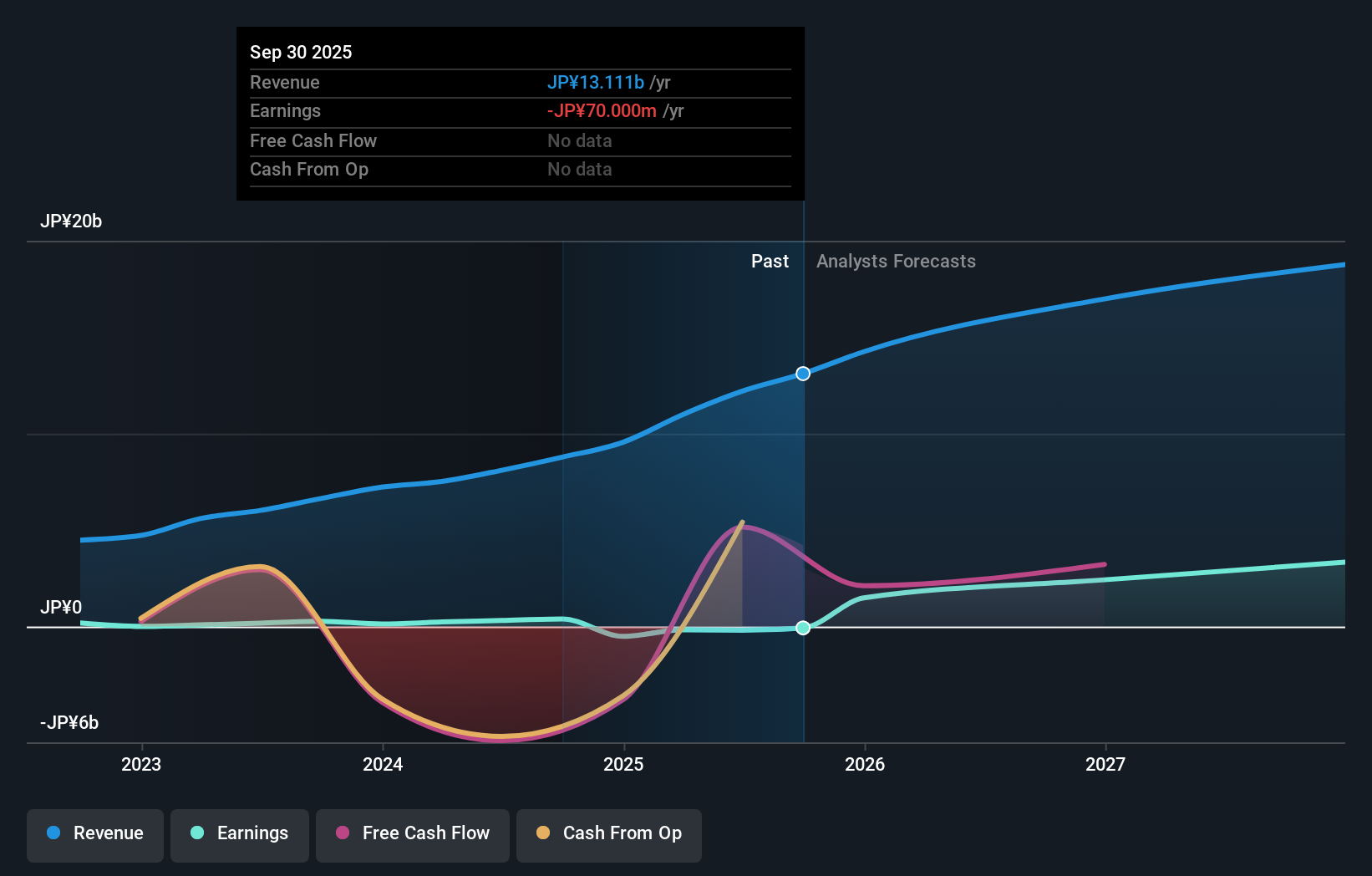Screen dimensions: 1372x876
Task: Select the blue Revenue dot icon
Action: (54, 833)
